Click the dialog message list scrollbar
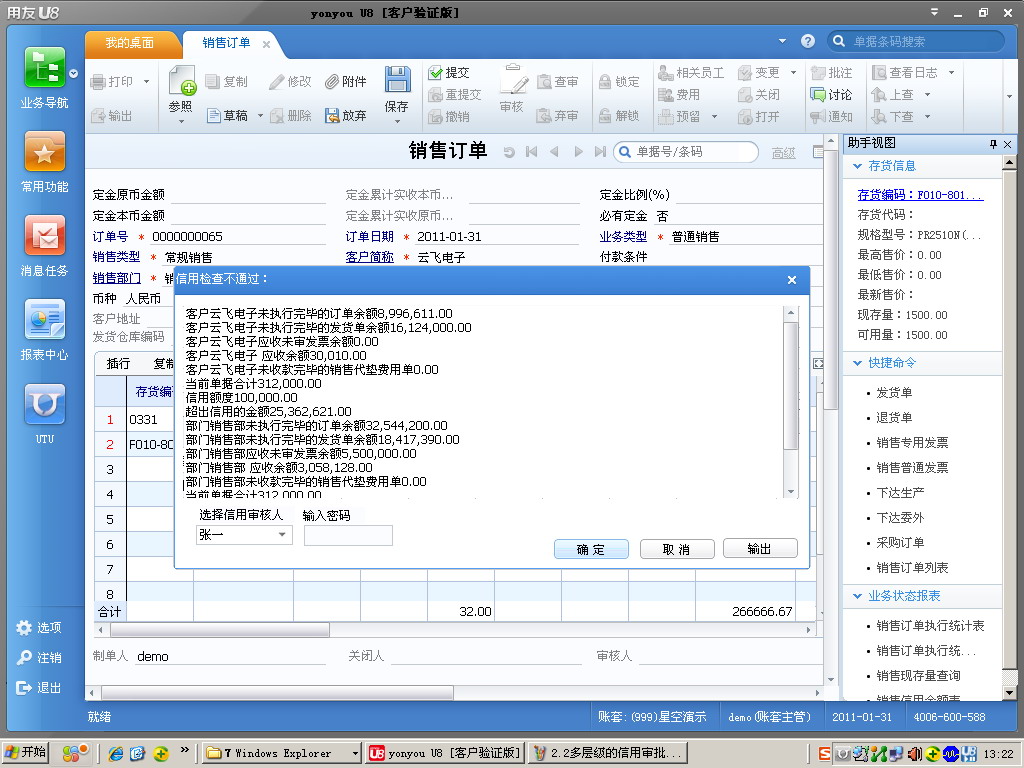The width and height of the screenshot is (1024, 768). click(790, 402)
